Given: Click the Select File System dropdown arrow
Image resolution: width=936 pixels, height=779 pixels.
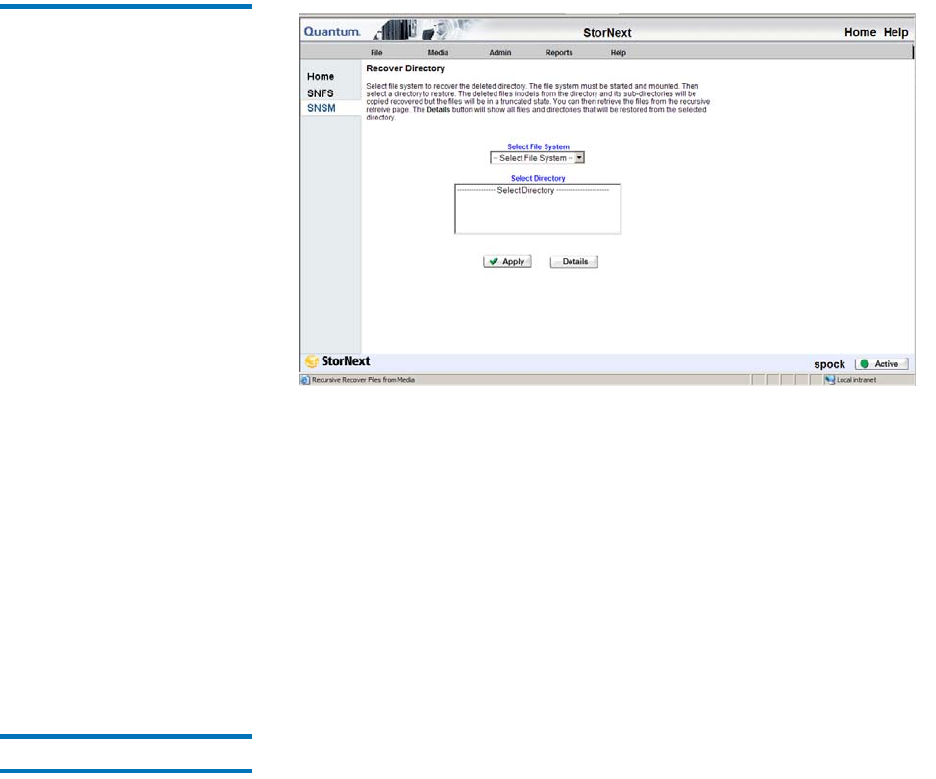Looking at the screenshot, I should tap(579, 158).
